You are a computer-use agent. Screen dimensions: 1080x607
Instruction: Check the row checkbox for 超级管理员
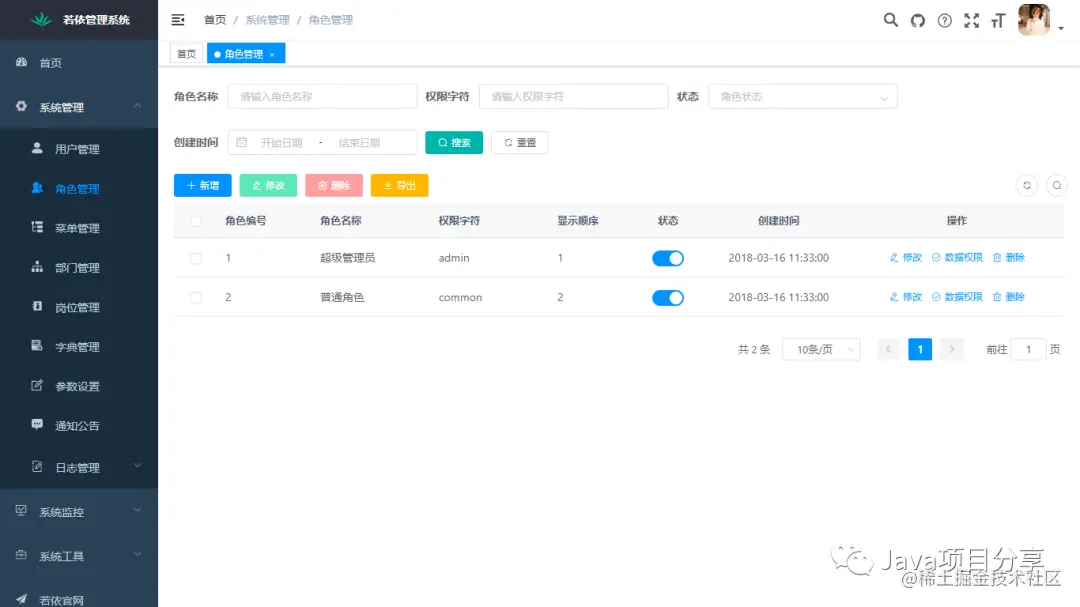click(x=196, y=258)
